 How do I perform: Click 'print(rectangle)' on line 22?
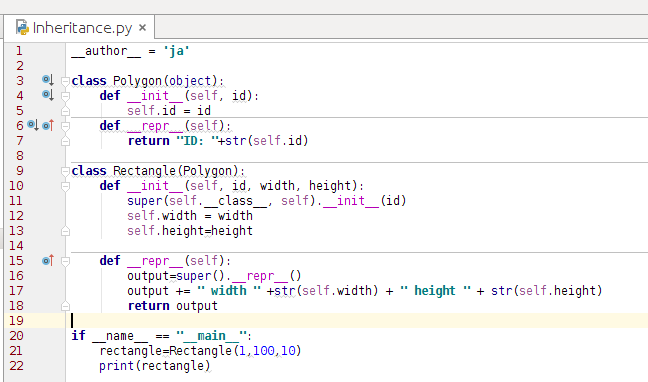pos(155,366)
